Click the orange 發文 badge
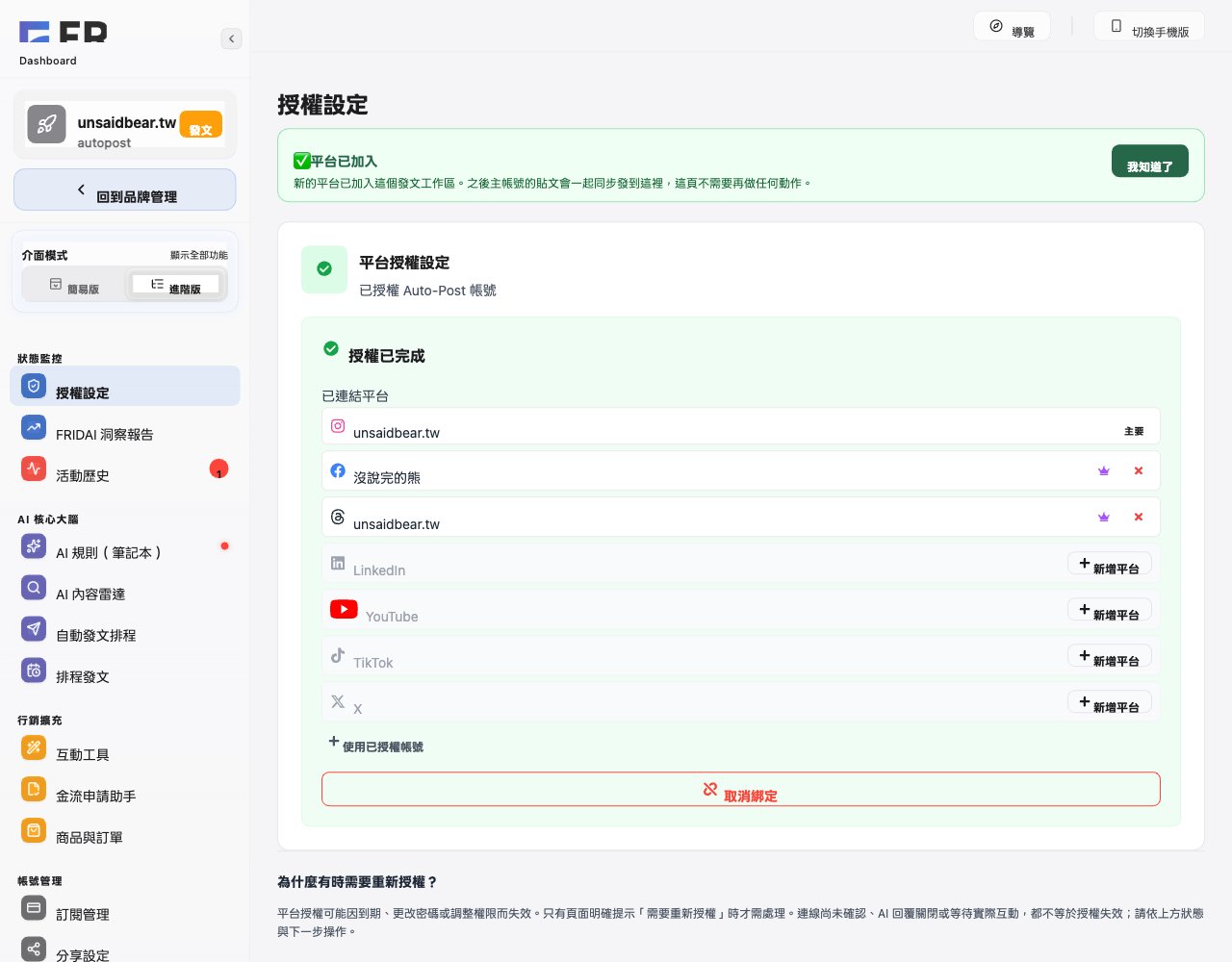1232x962 pixels. click(201, 124)
